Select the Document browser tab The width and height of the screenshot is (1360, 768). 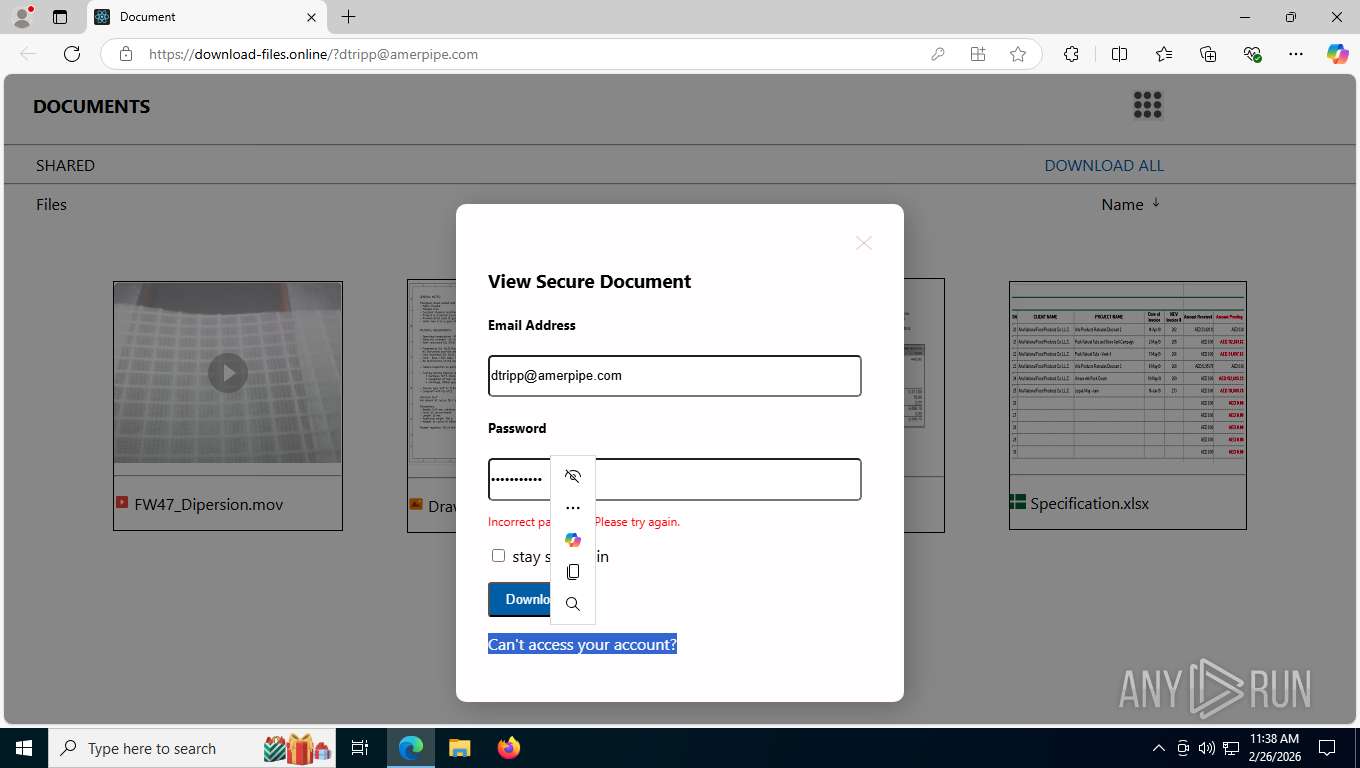(x=207, y=17)
